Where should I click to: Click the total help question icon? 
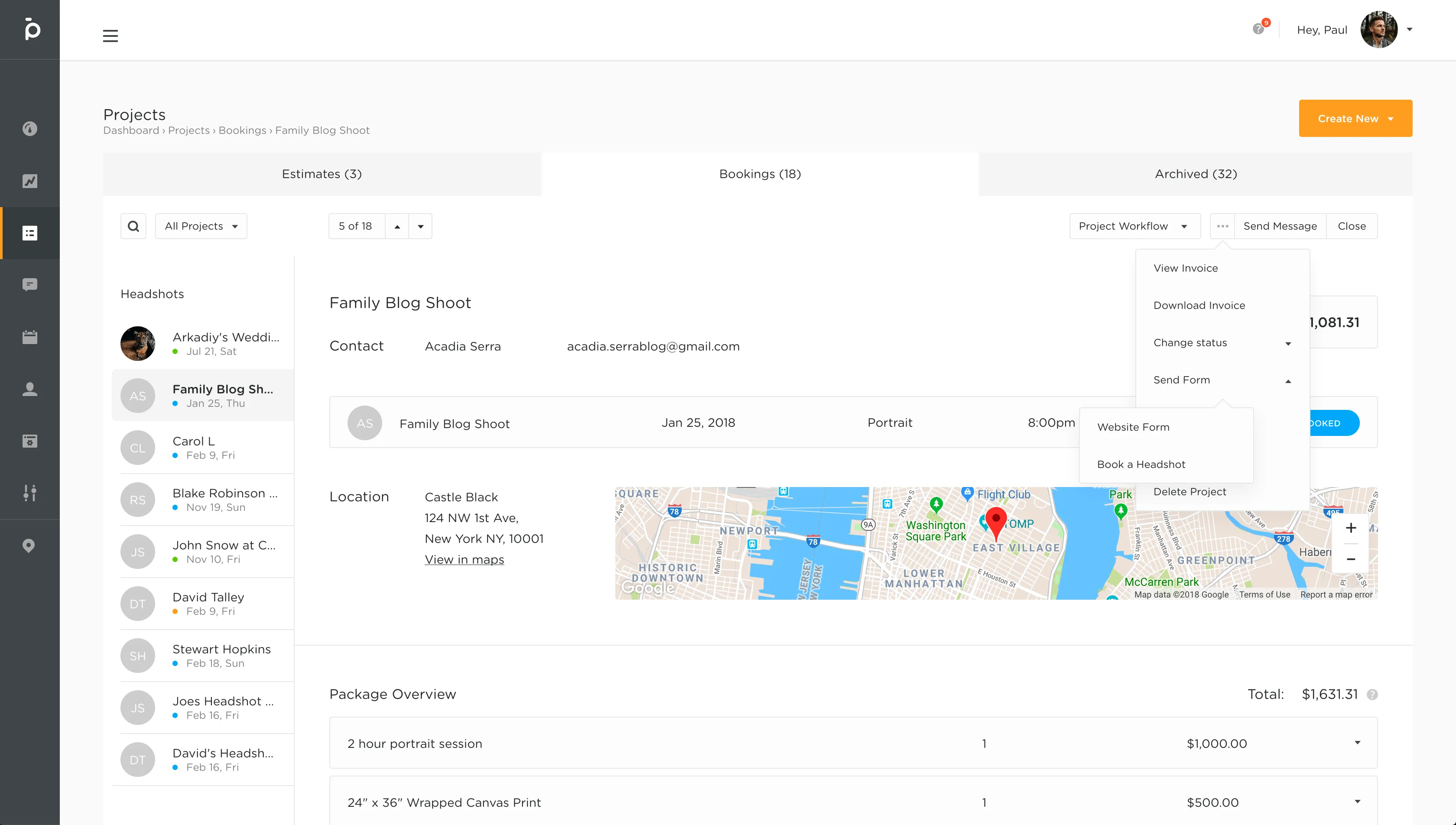click(x=1372, y=695)
